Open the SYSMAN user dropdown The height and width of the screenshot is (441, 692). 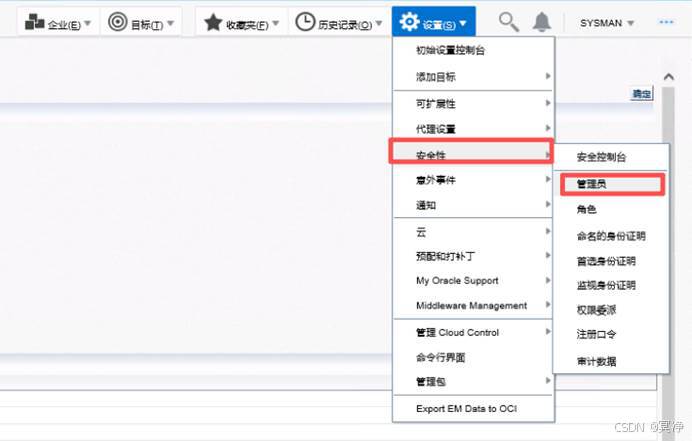pyautogui.click(x=607, y=23)
